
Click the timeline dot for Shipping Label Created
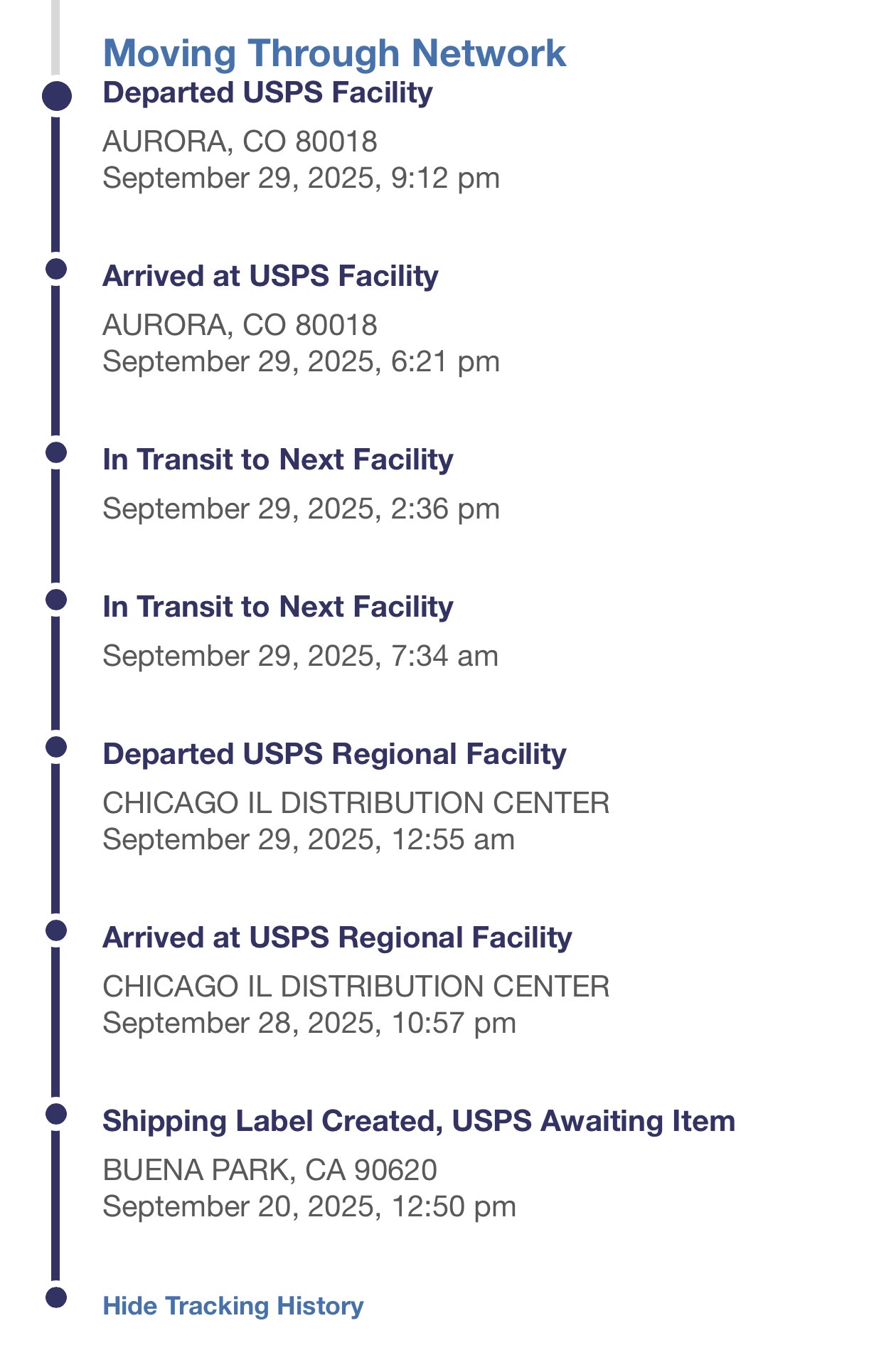(x=56, y=1114)
